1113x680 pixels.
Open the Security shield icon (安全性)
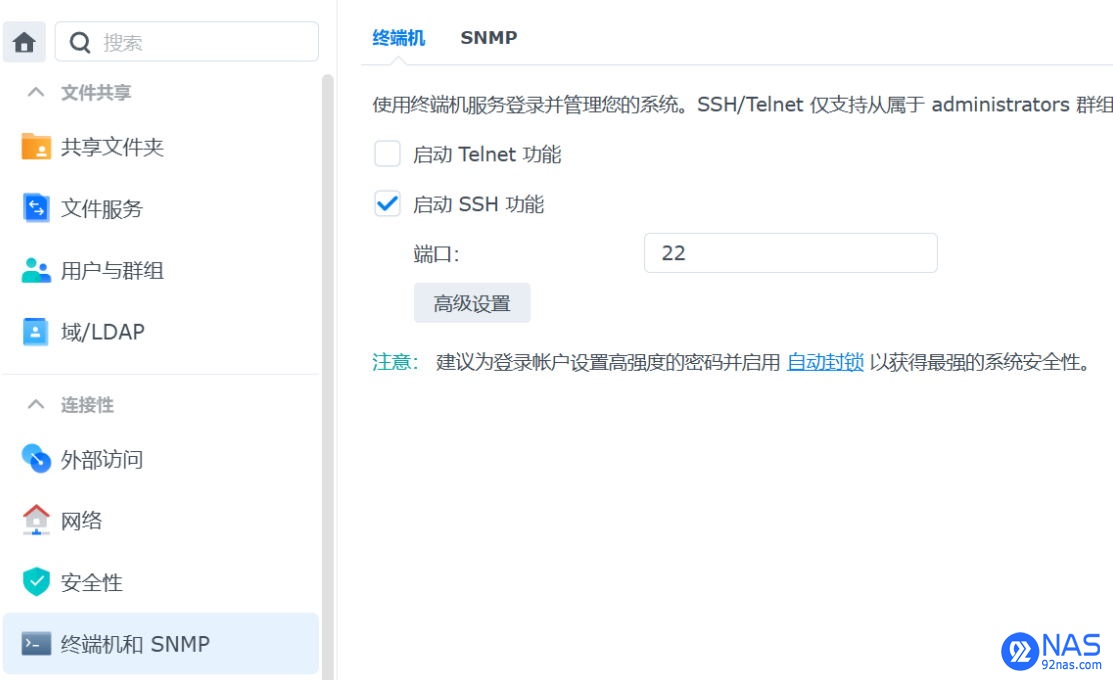point(35,582)
